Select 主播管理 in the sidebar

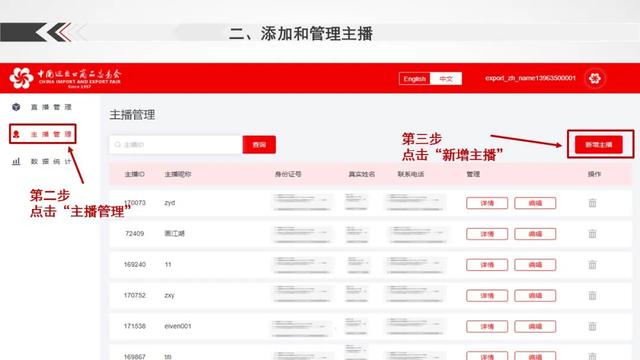click(x=51, y=134)
